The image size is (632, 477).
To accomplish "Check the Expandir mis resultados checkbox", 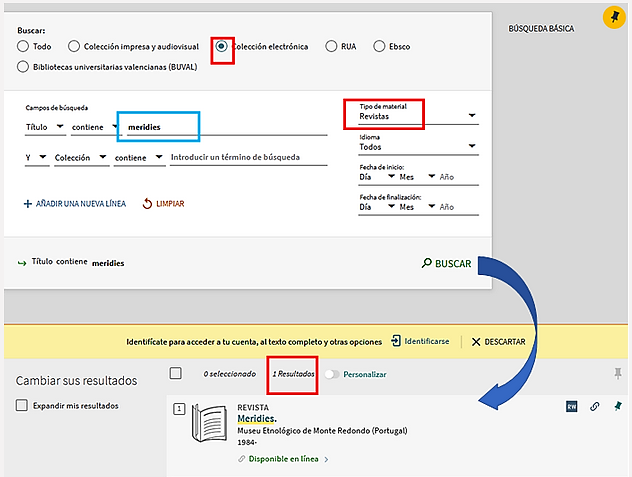I will pos(22,405).
